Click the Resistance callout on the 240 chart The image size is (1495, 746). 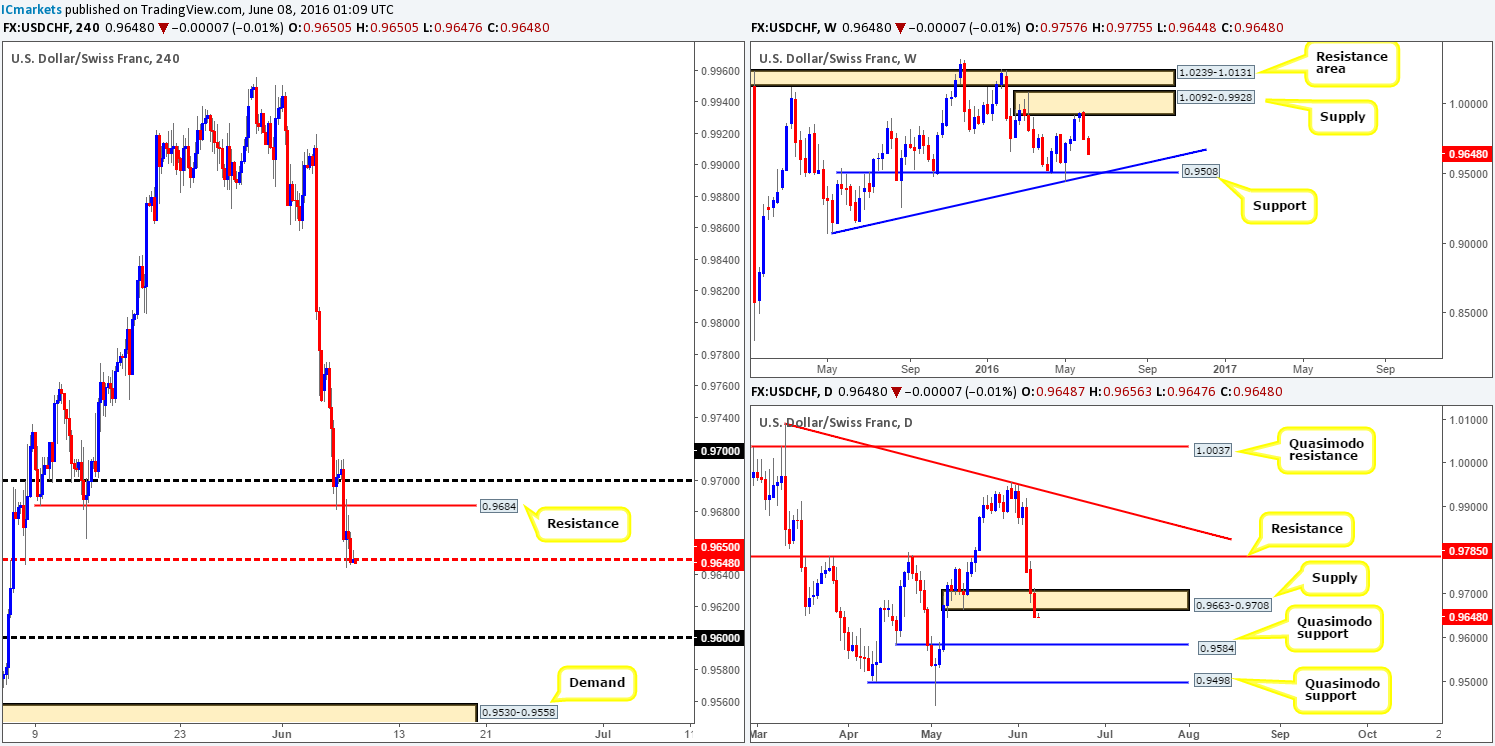point(583,523)
